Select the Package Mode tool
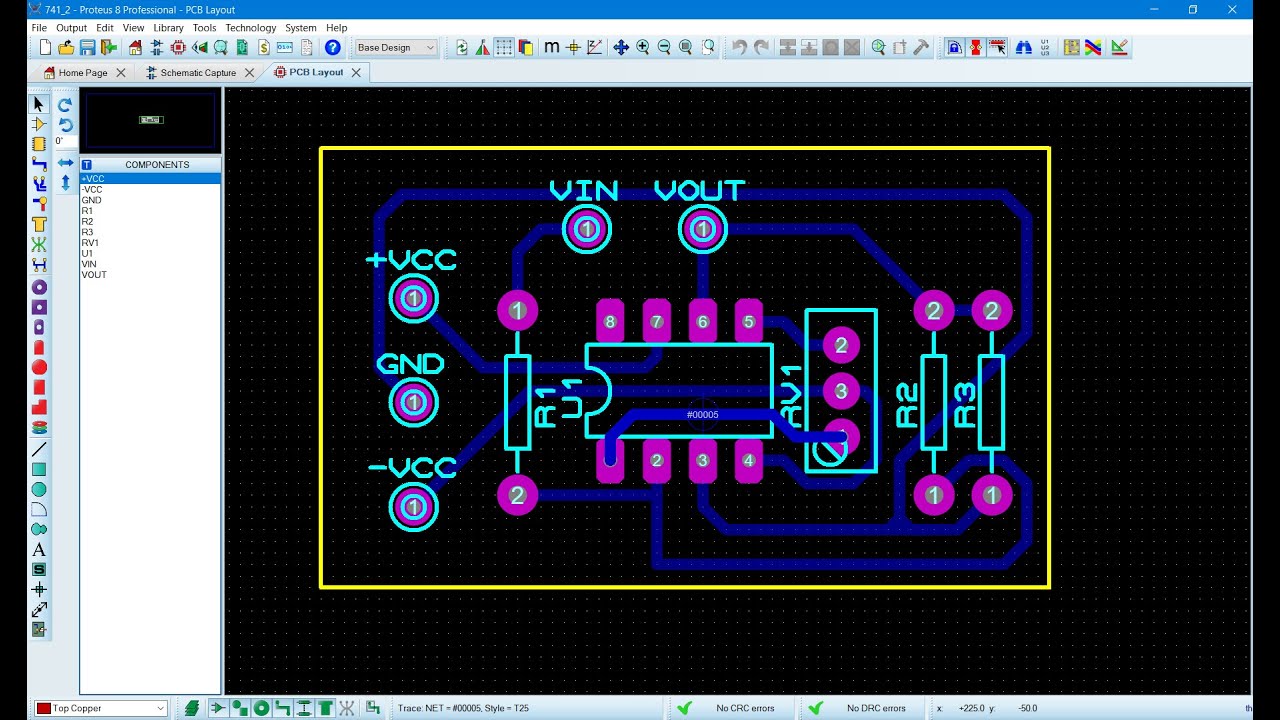This screenshot has width=1280, height=720. coord(39,144)
